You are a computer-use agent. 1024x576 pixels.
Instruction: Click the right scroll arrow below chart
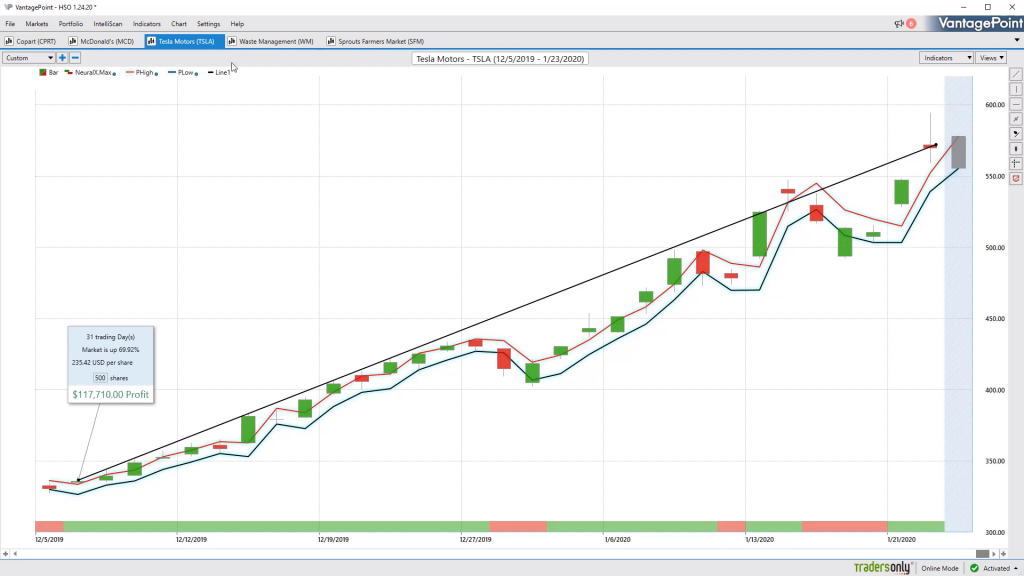click(x=994, y=554)
